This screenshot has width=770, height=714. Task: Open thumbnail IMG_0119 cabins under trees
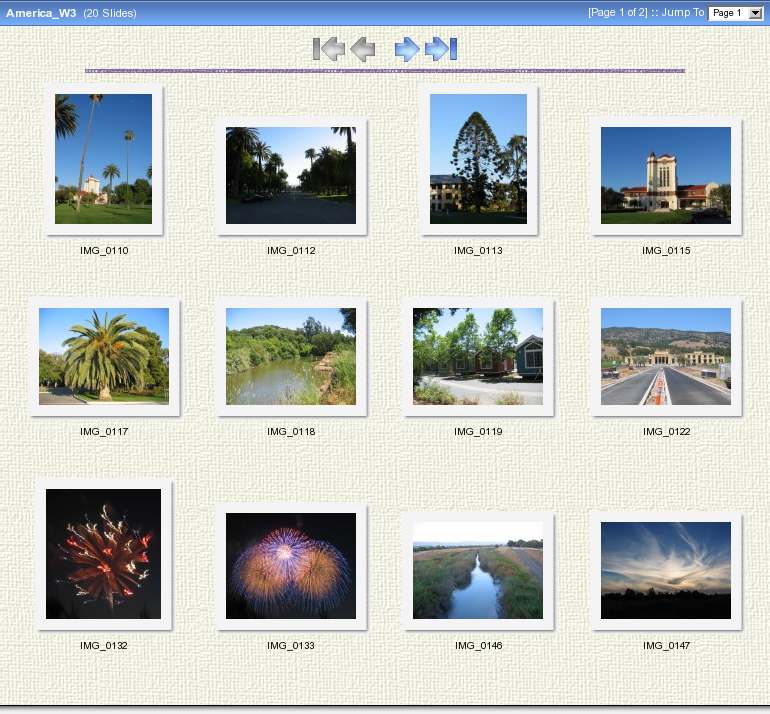(478, 357)
